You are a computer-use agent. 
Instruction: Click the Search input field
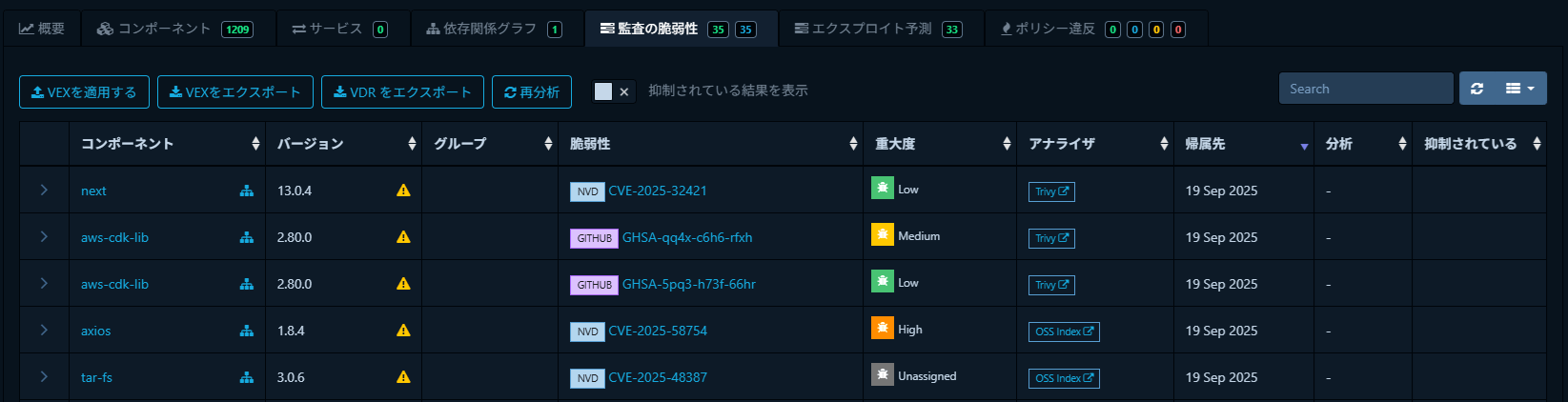click(1365, 89)
